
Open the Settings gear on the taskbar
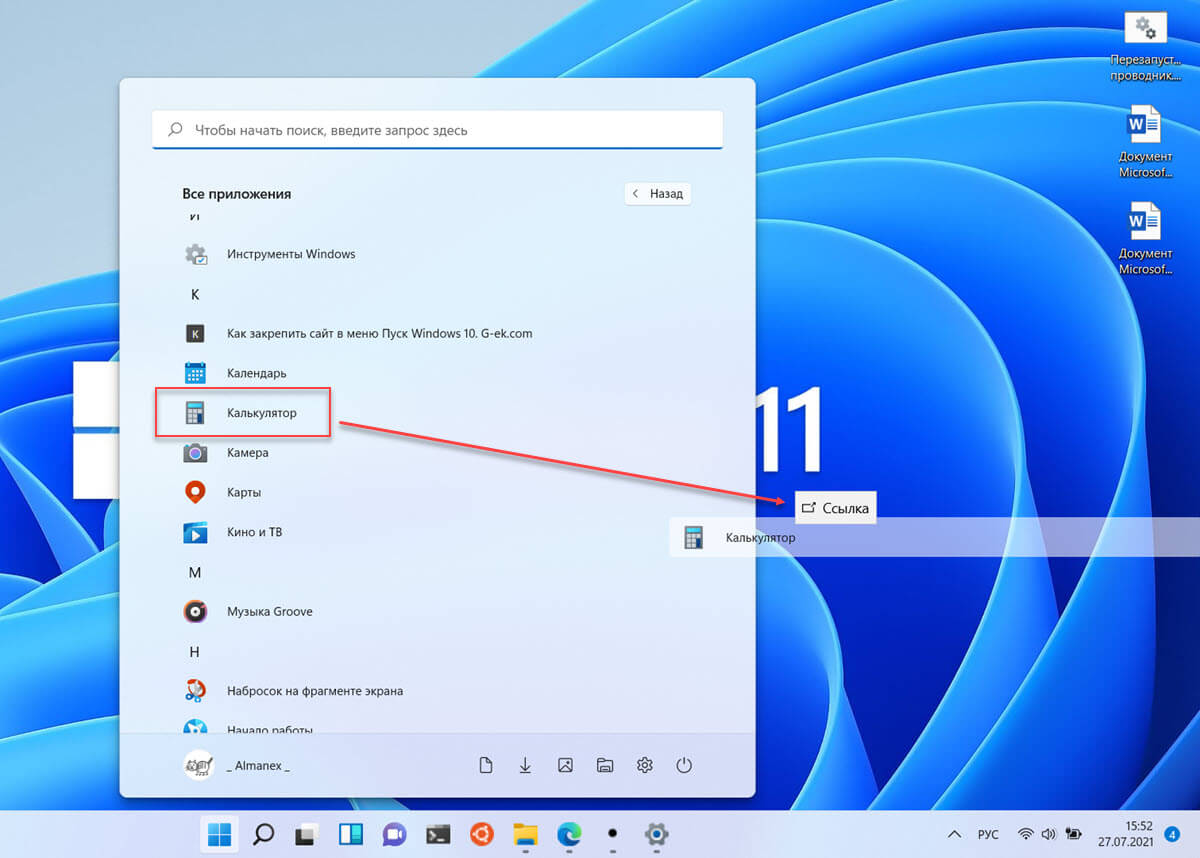tap(656, 834)
